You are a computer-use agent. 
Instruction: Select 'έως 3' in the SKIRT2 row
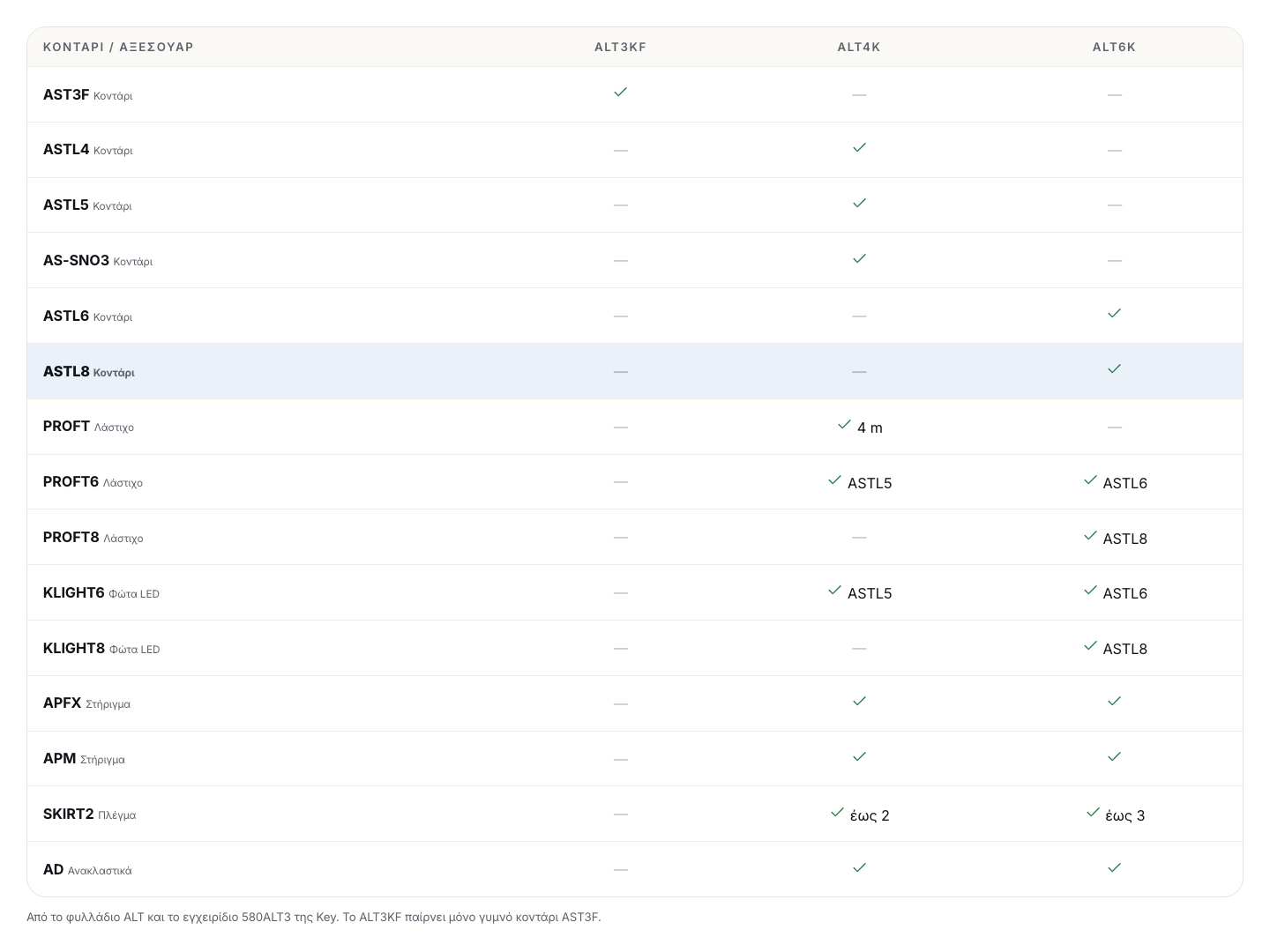[1125, 815]
